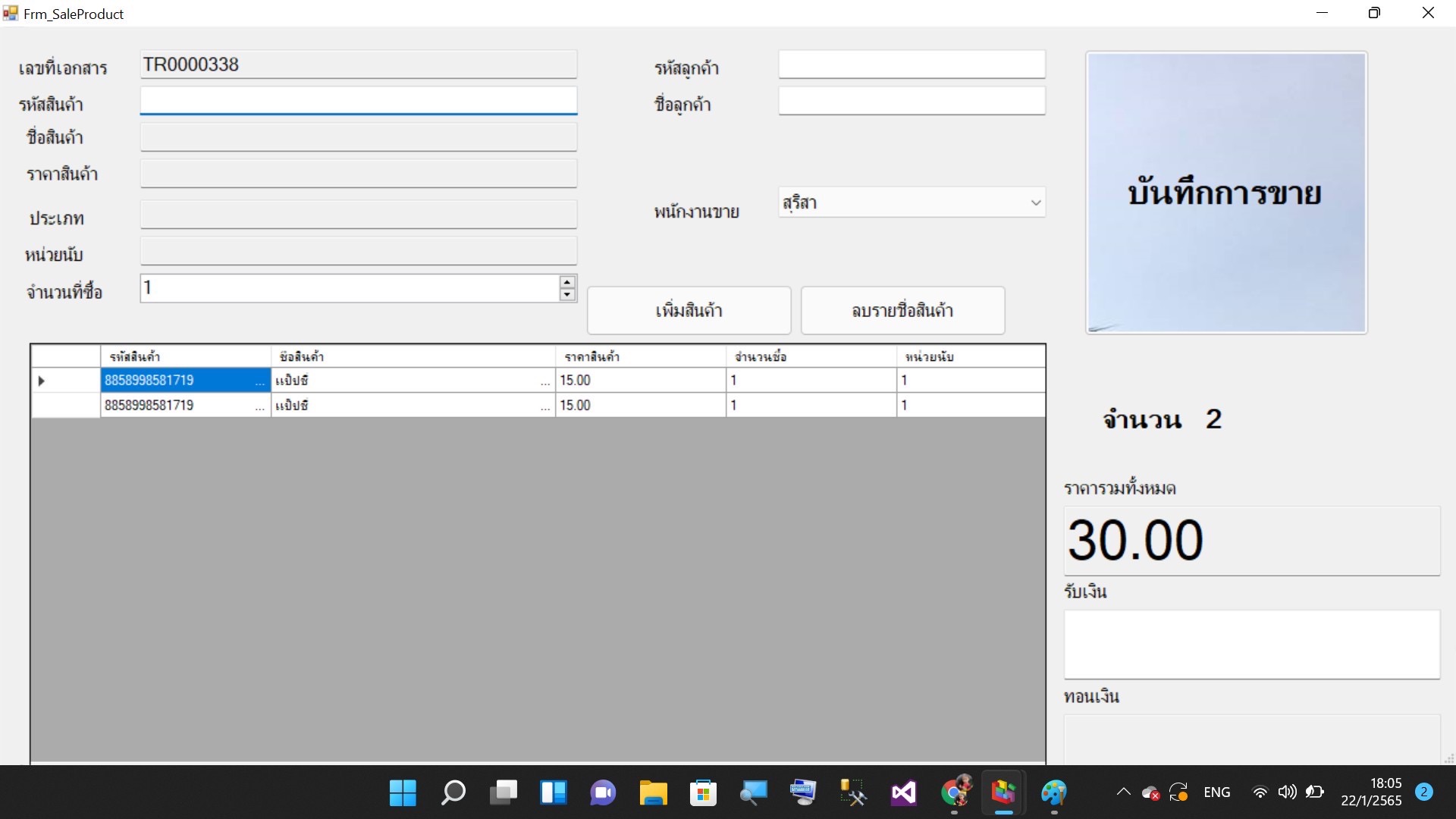
Task: Click the รหัสสินค้า product code input field
Action: pos(358,101)
